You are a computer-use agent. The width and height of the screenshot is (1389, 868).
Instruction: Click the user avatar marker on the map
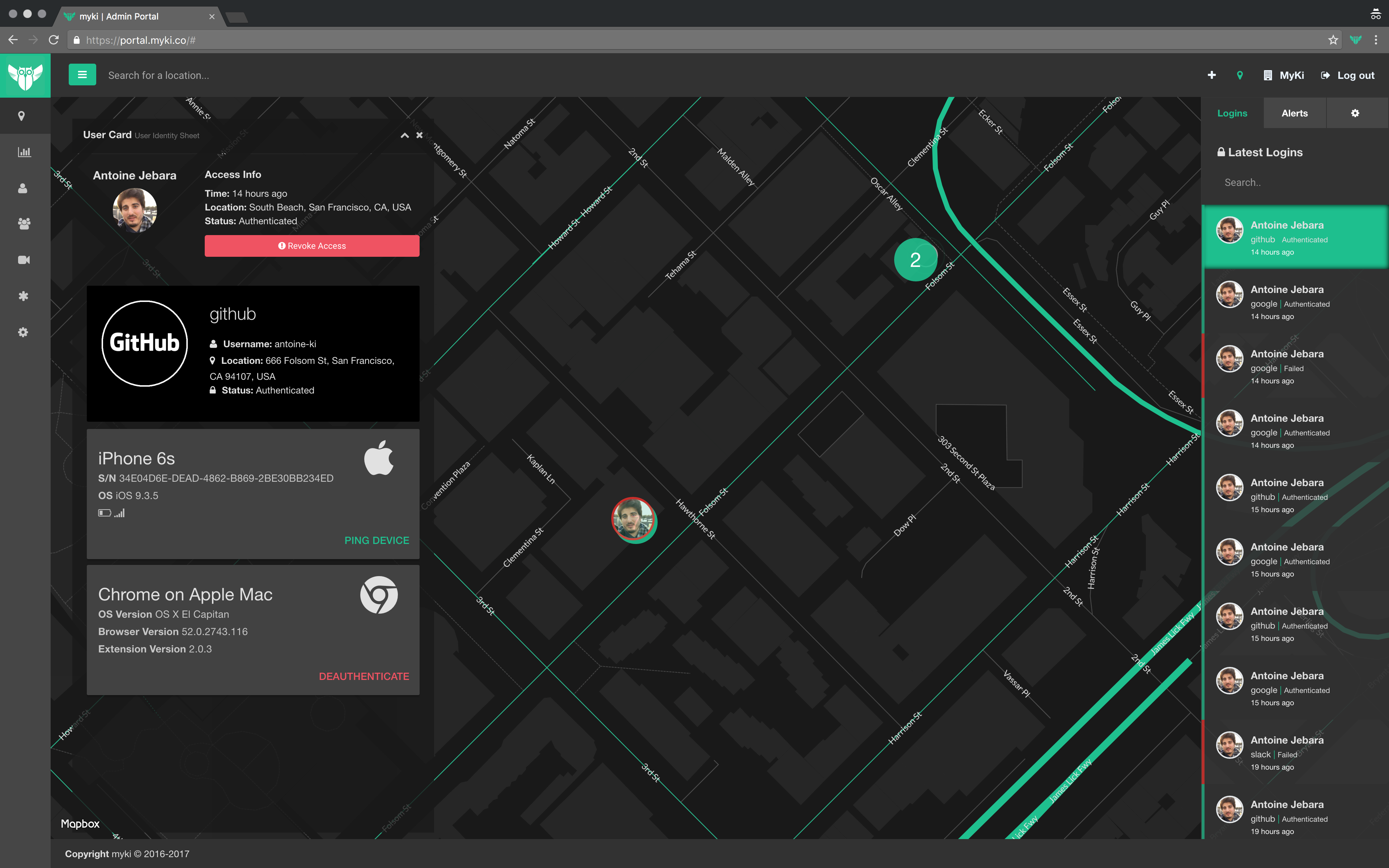tap(634, 520)
